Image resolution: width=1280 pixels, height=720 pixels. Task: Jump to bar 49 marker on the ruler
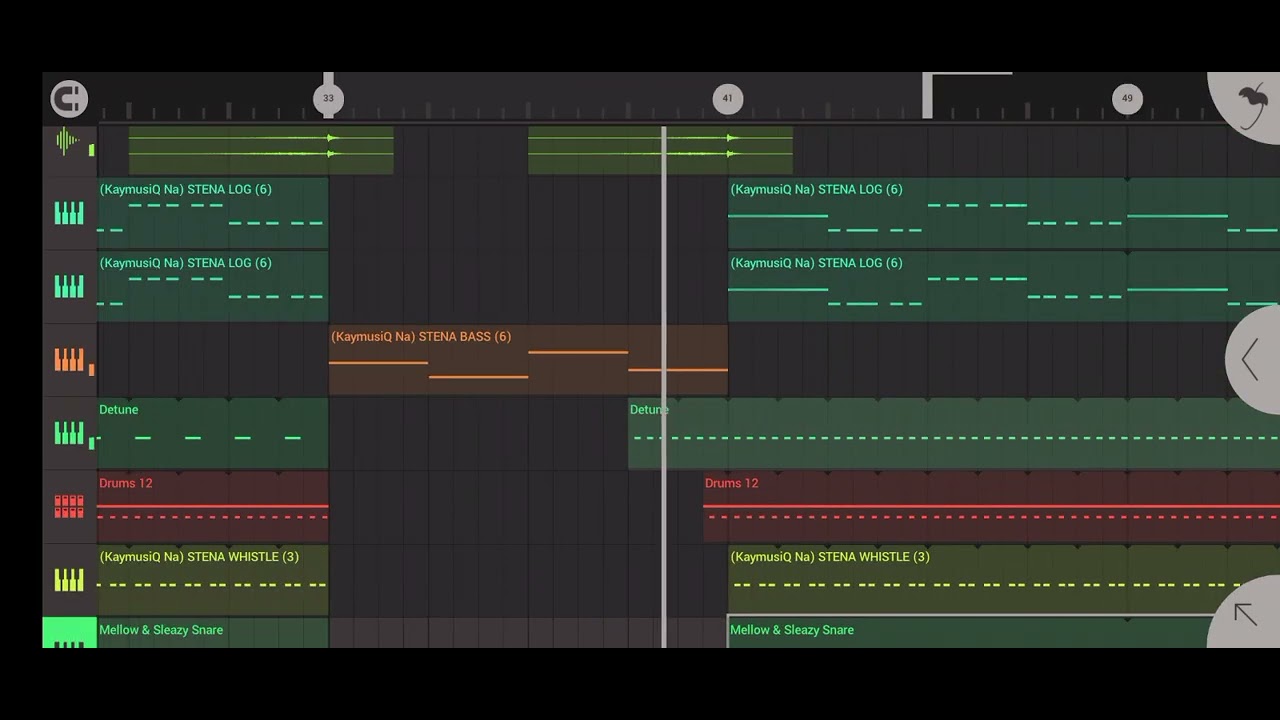(x=1127, y=99)
